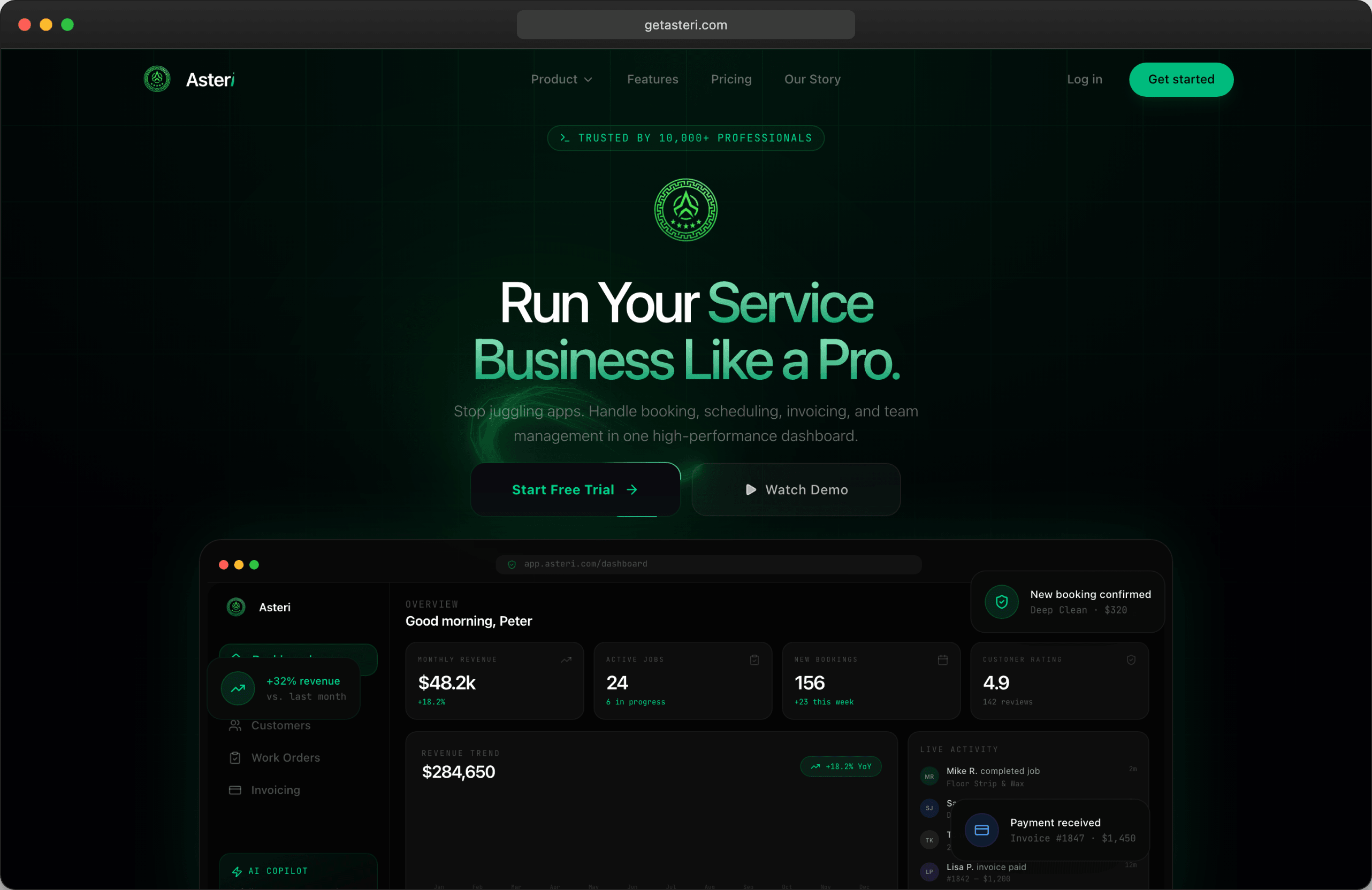Go to the Features page
The image size is (1372, 890).
653,79
